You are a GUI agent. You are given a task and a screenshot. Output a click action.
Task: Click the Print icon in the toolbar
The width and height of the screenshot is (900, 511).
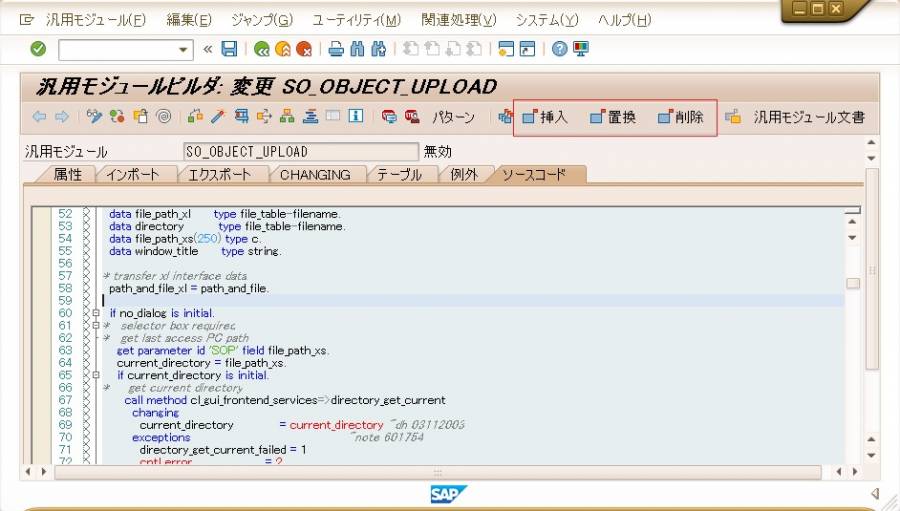(336, 49)
